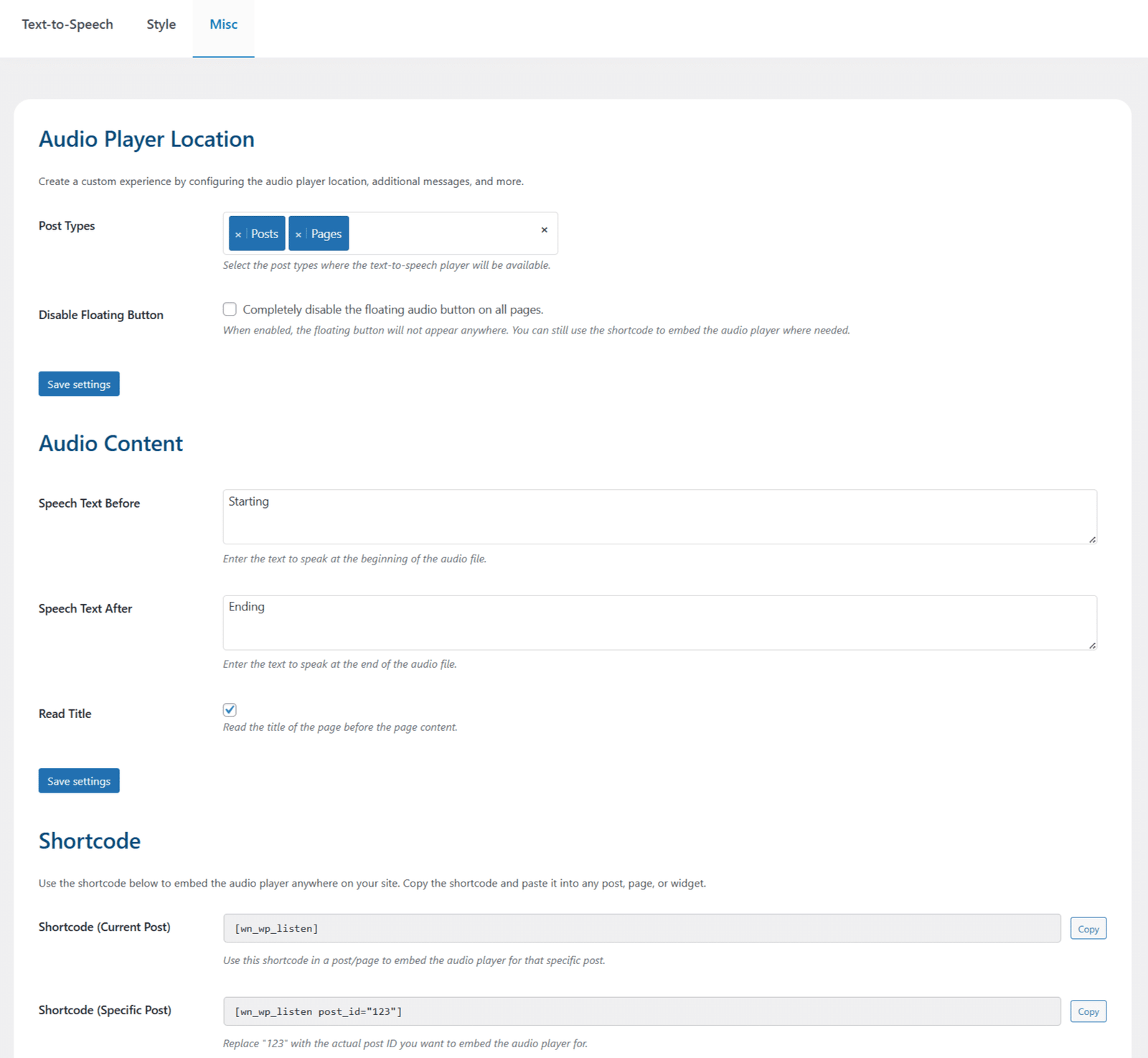The height and width of the screenshot is (1058, 1148).
Task: Save settings under Audio Player Location
Action: click(x=79, y=384)
